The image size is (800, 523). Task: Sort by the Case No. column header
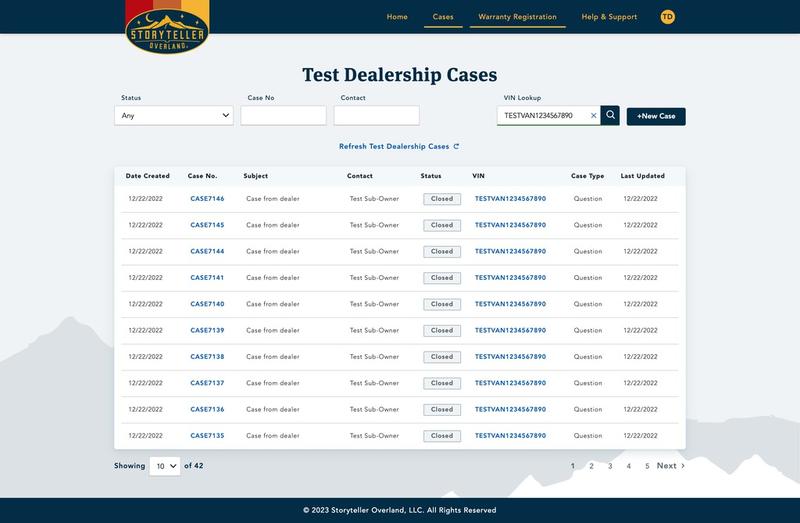pos(202,176)
